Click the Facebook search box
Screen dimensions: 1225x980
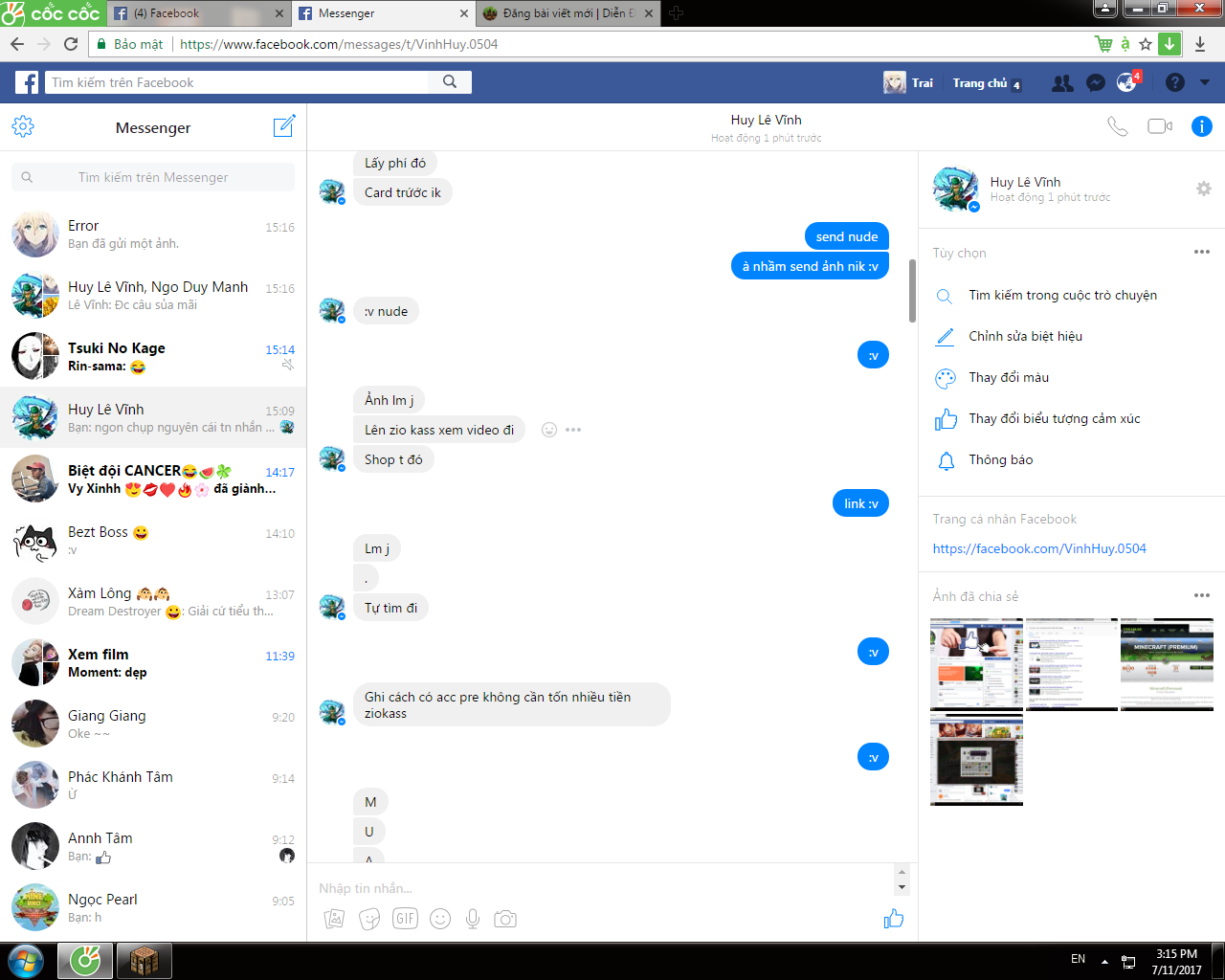tap(236, 82)
